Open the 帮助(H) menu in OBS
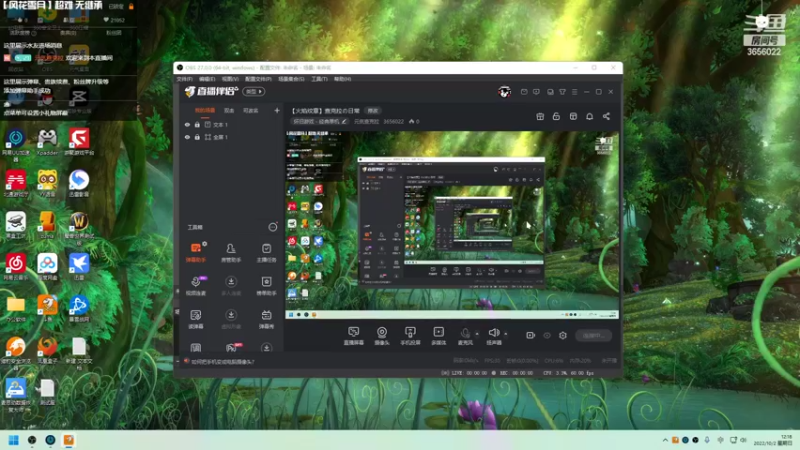Screen dimensions: 800x450 (342, 79)
